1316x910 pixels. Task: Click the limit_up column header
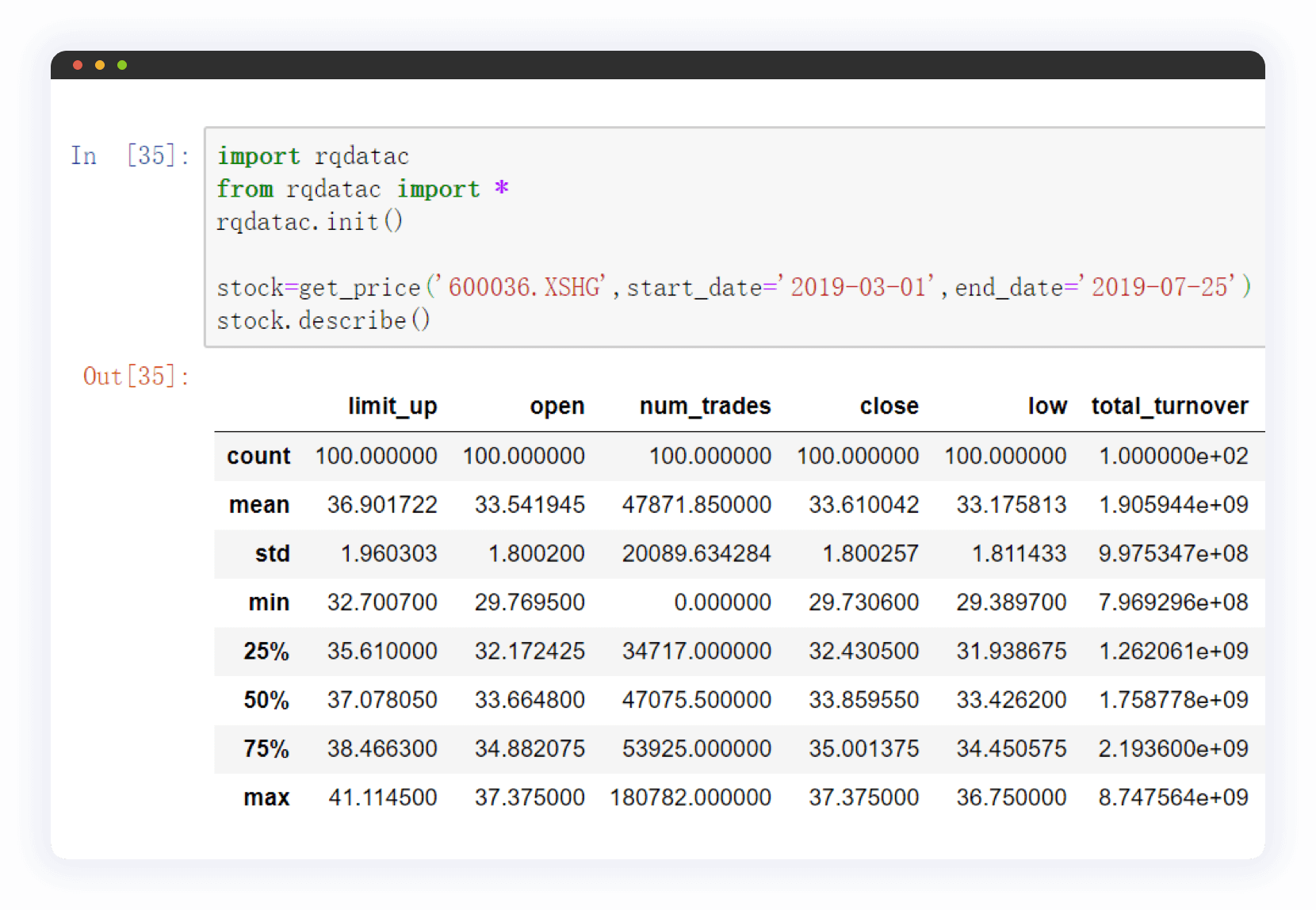(392, 406)
